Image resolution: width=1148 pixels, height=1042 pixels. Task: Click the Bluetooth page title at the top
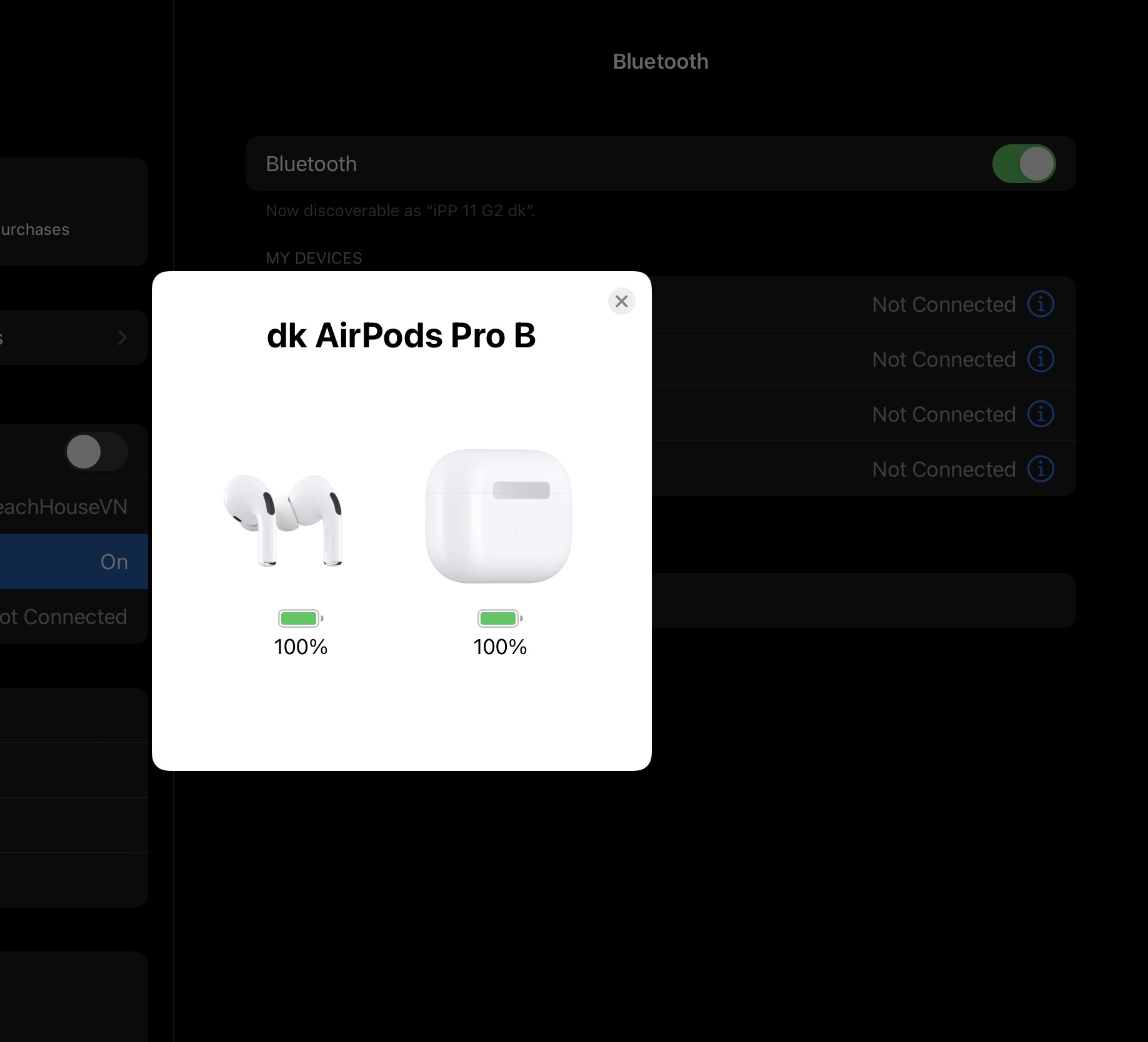pyautogui.click(x=661, y=61)
